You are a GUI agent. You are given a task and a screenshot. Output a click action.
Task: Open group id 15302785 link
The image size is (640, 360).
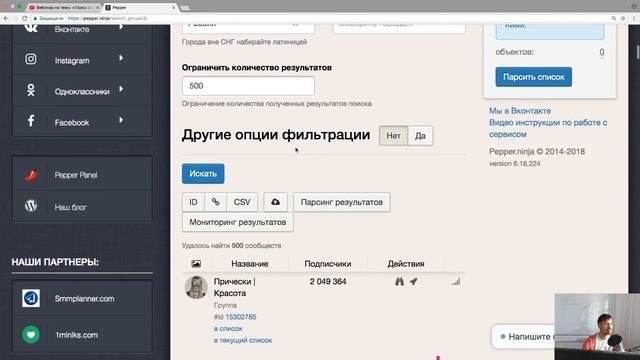[241, 317]
